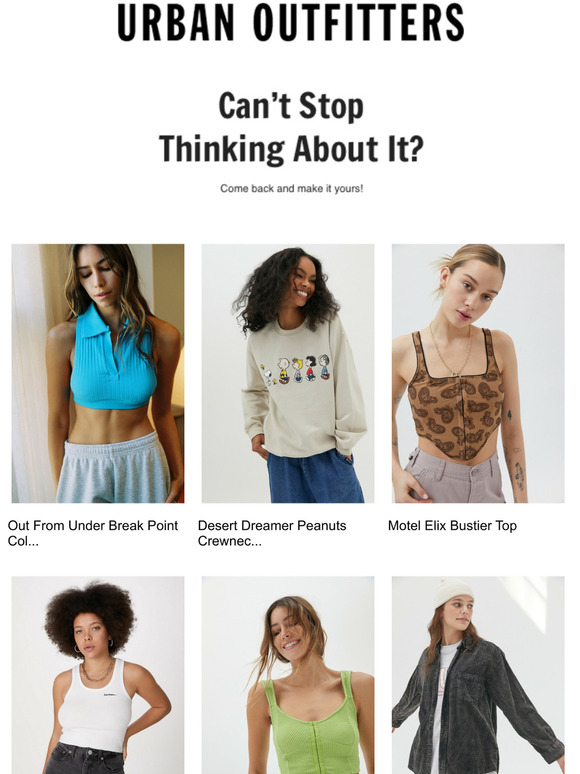
Task: Click the Motel Elix Bustier Top title
Action: click(452, 526)
